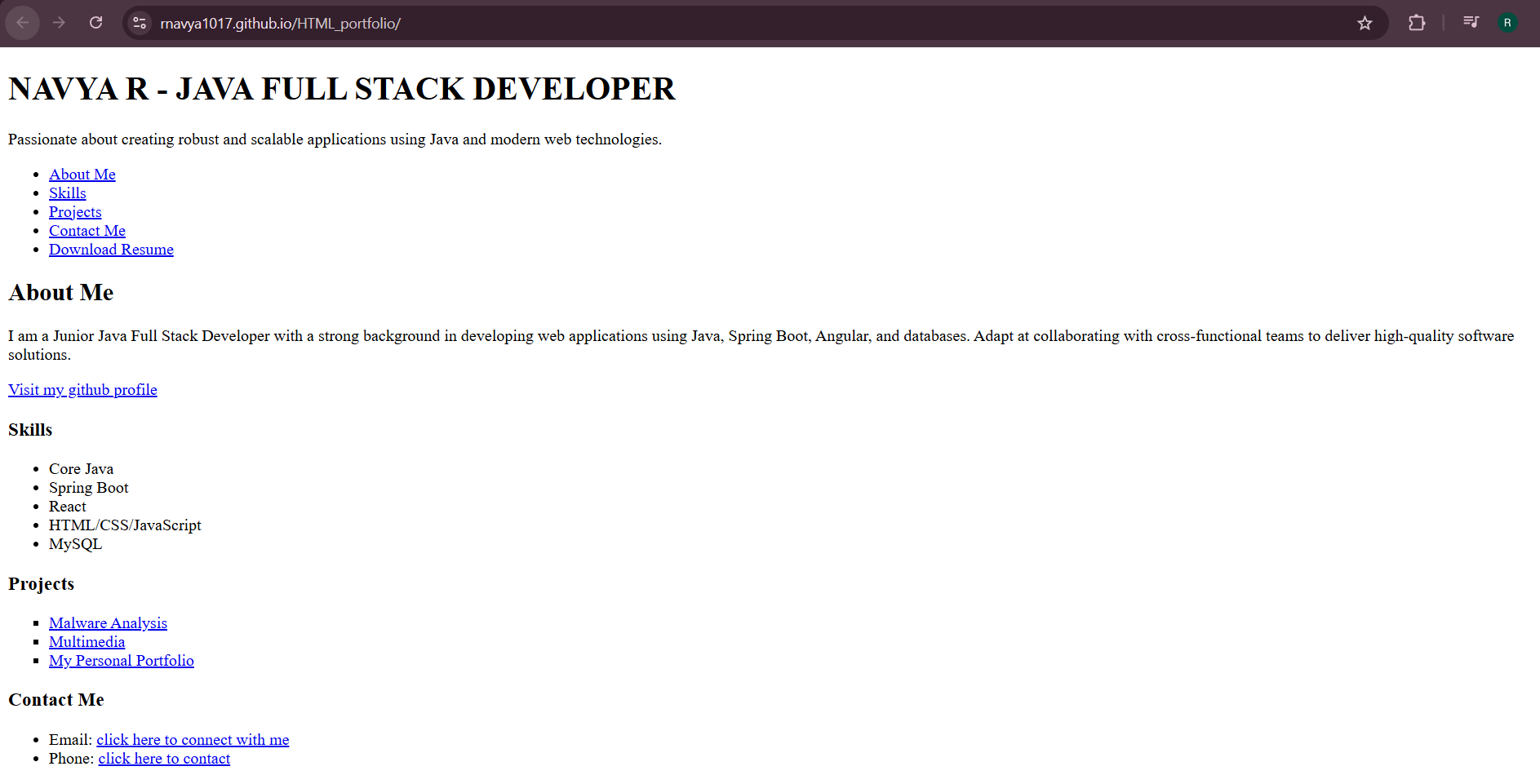Bookmark this page with the star icon
The width and height of the screenshot is (1540, 784).
1365,23
